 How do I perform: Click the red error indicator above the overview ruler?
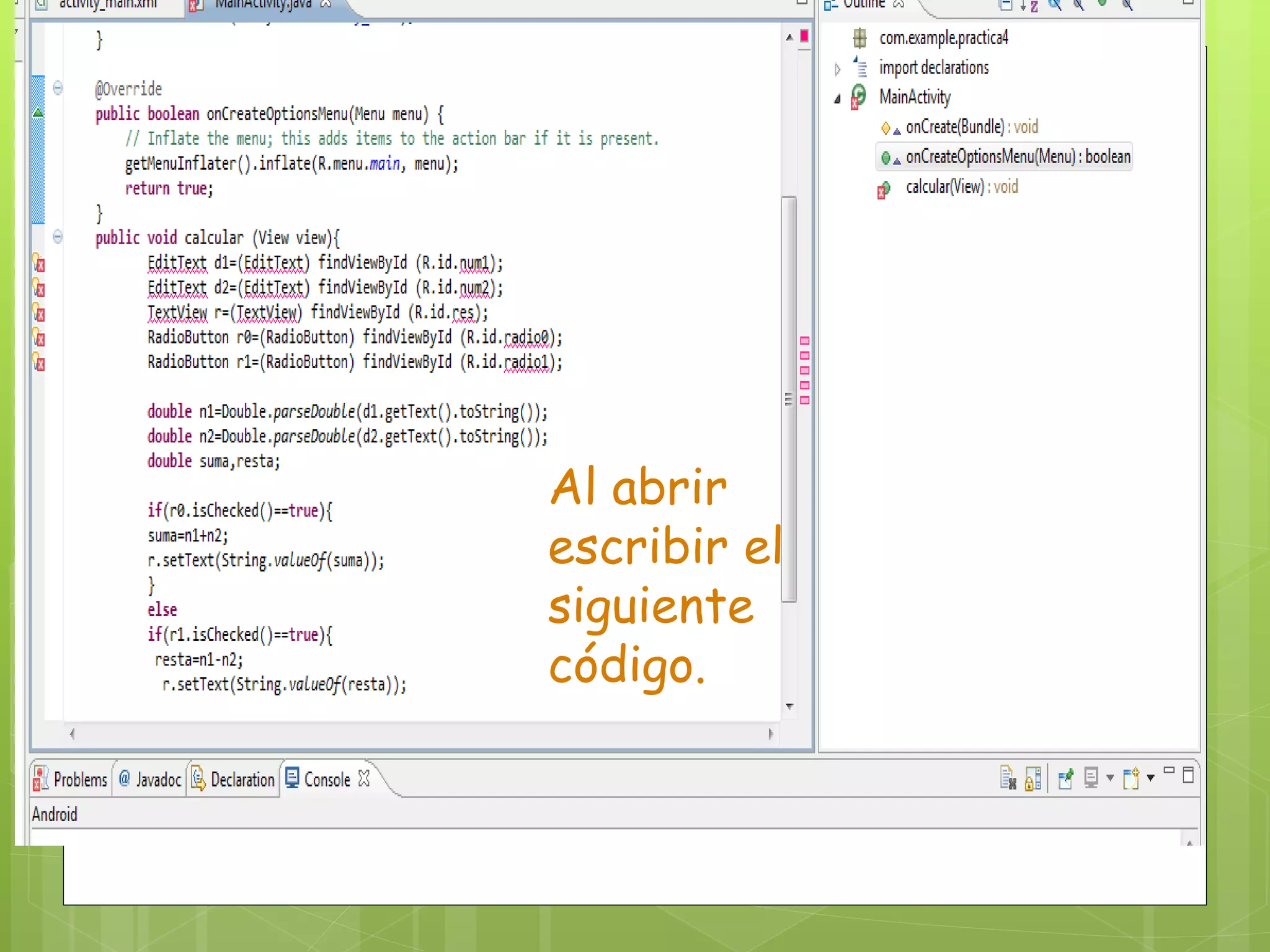(804, 36)
